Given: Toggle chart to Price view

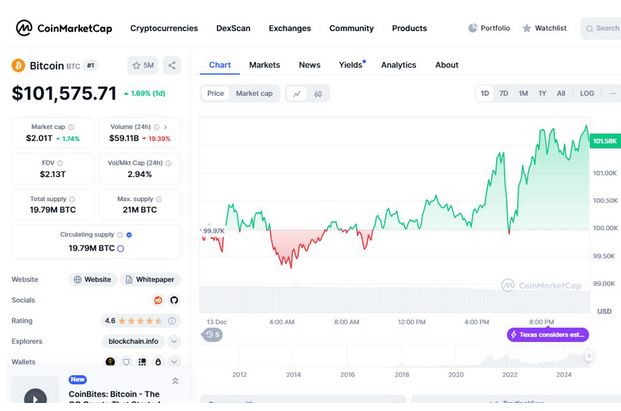Looking at the screenshot, I should [215, 93].
